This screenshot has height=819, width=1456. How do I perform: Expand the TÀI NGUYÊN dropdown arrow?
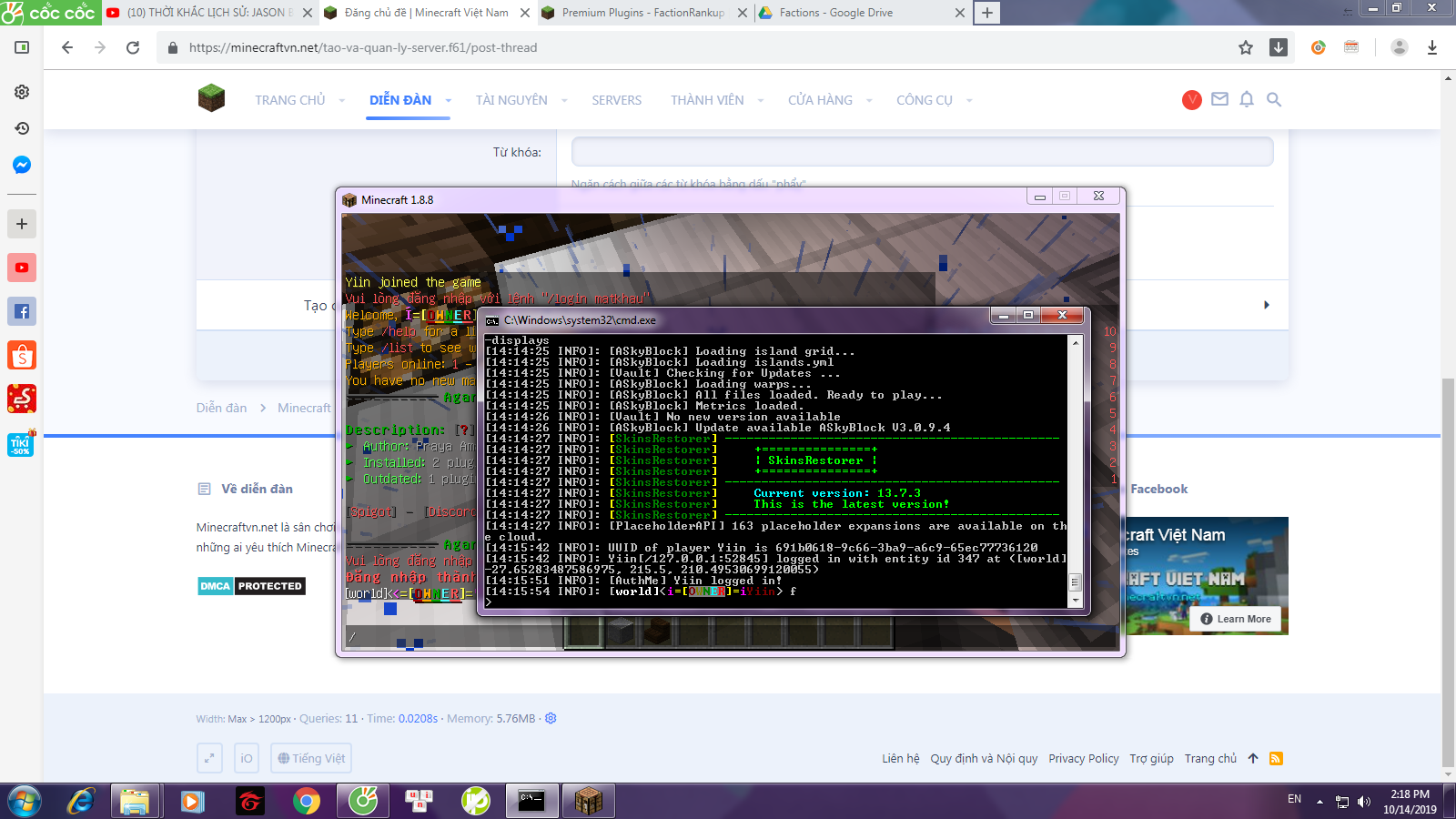point(564,100)
